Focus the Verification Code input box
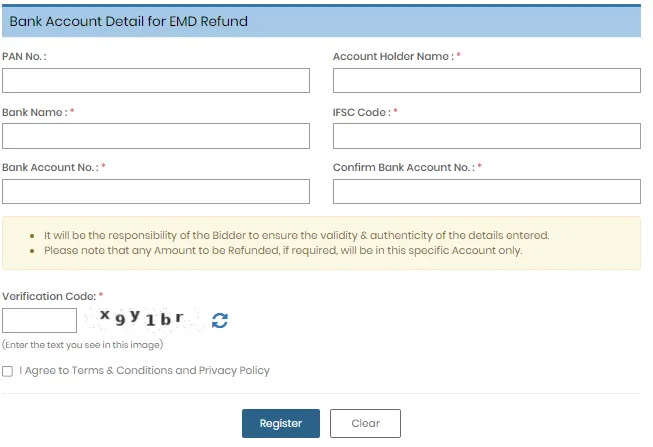The image size is (653, 447). coord(40,321)
